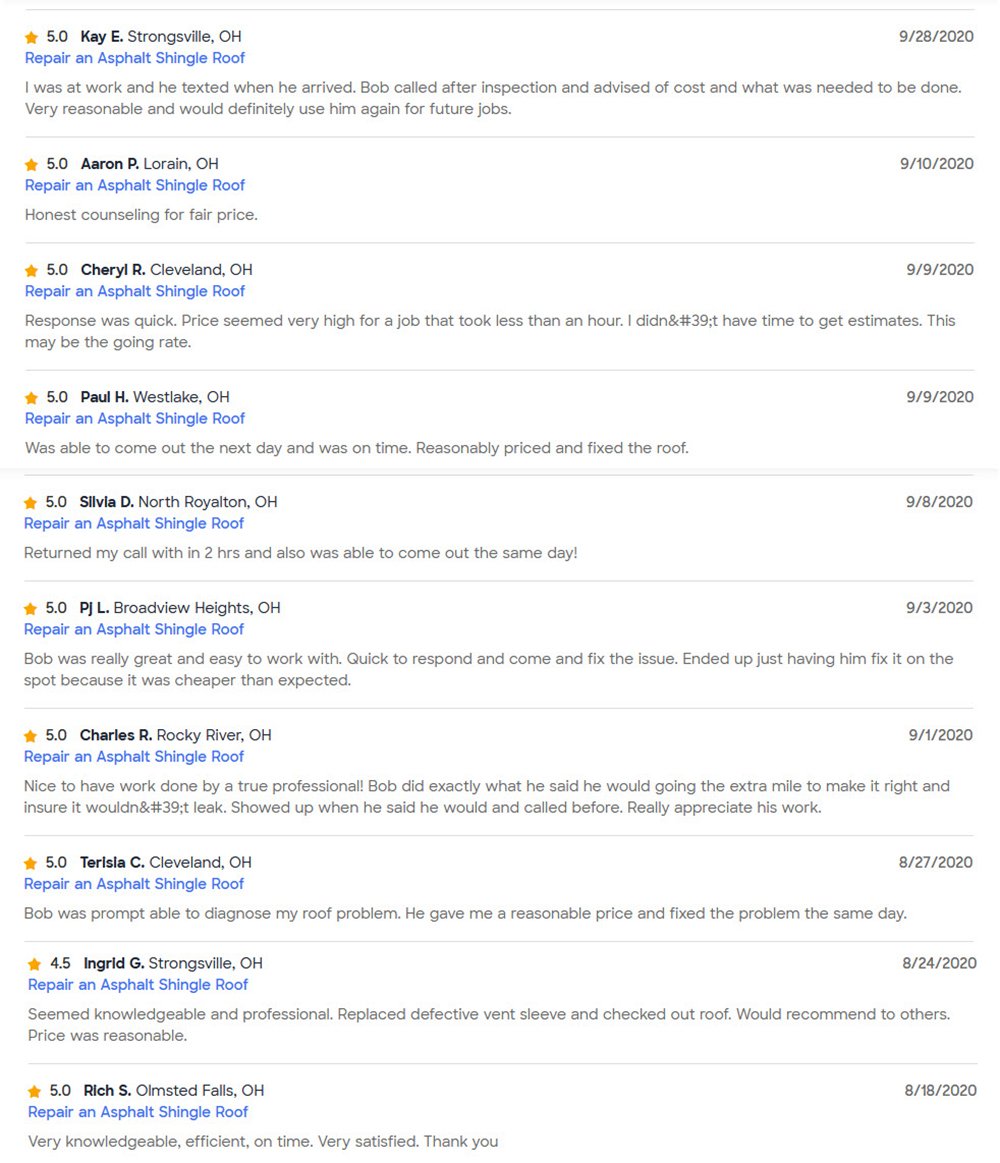Click the orange star for Cheryl R.'s review
This screenshot has height=1163, width=1000.
tap(31, 271)
